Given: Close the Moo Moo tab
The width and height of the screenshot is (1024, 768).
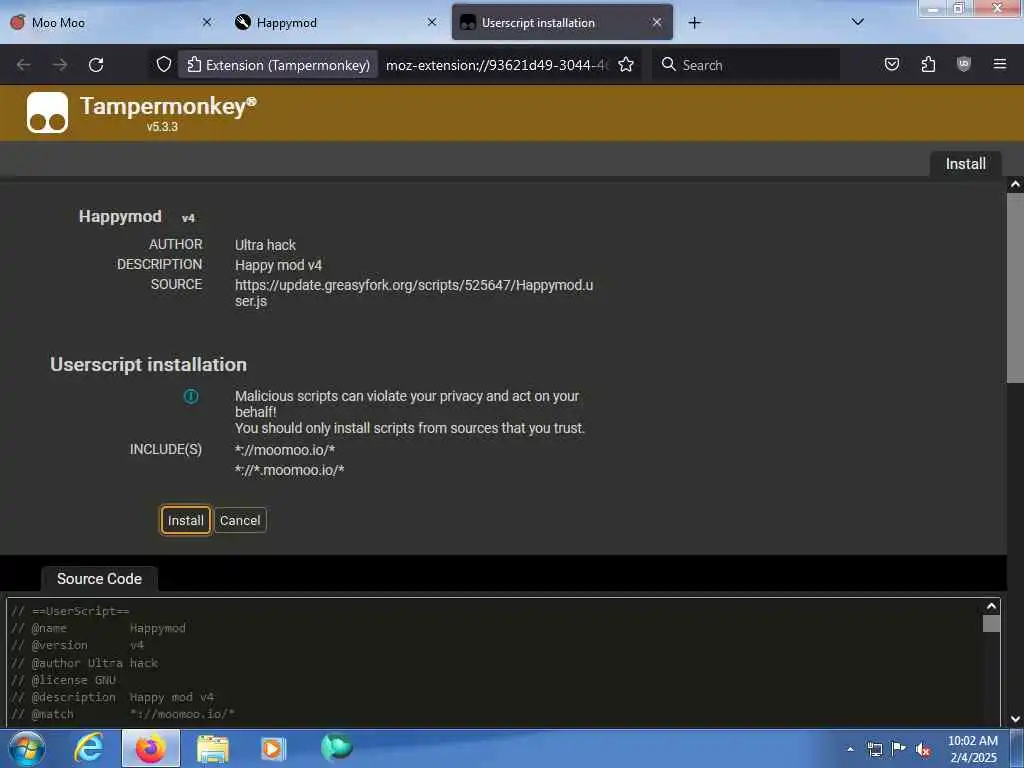Looking at the screenshot, I should coord(207,22).
